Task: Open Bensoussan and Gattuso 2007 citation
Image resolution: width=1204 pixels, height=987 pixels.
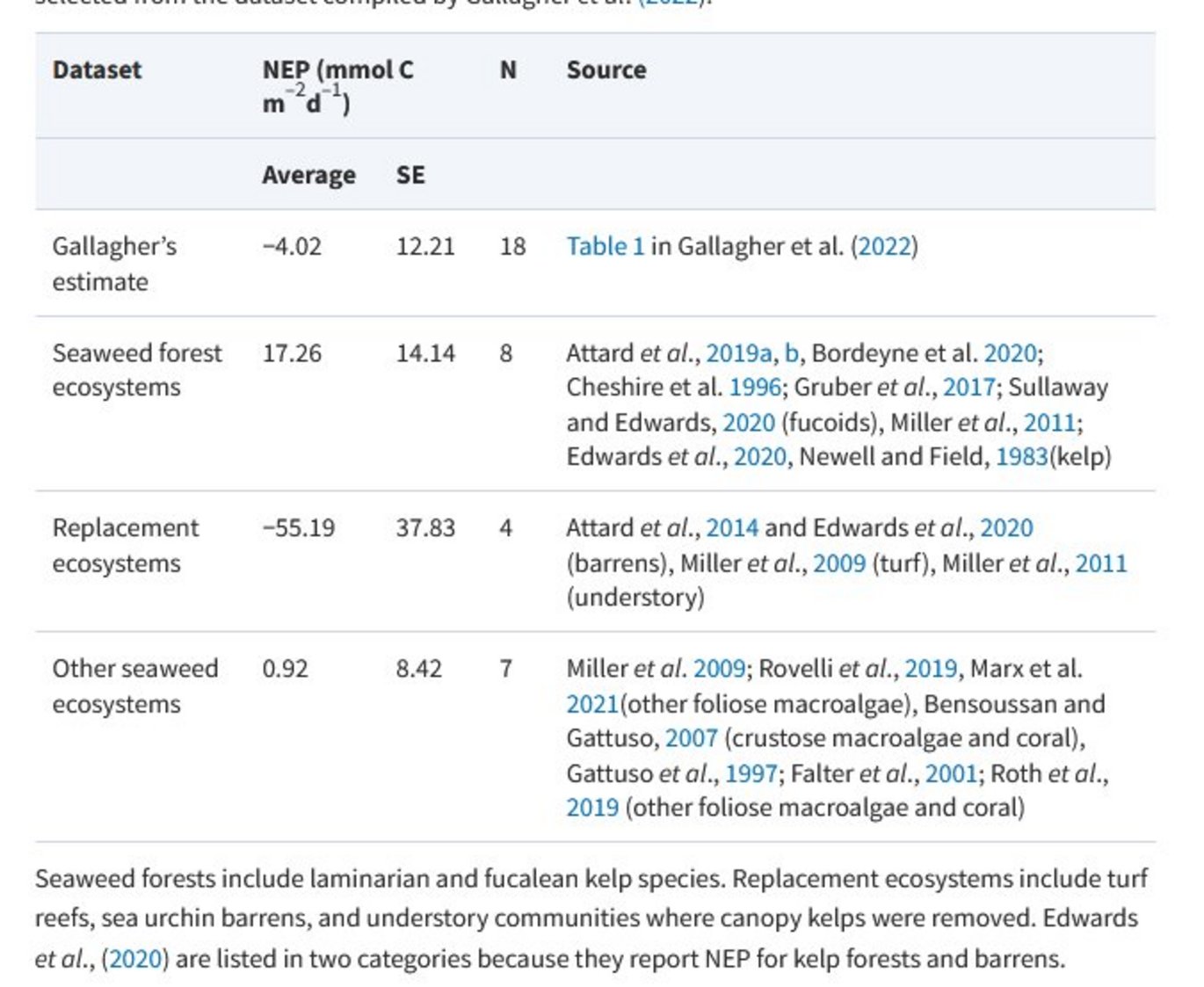Action: coord(691,738)
